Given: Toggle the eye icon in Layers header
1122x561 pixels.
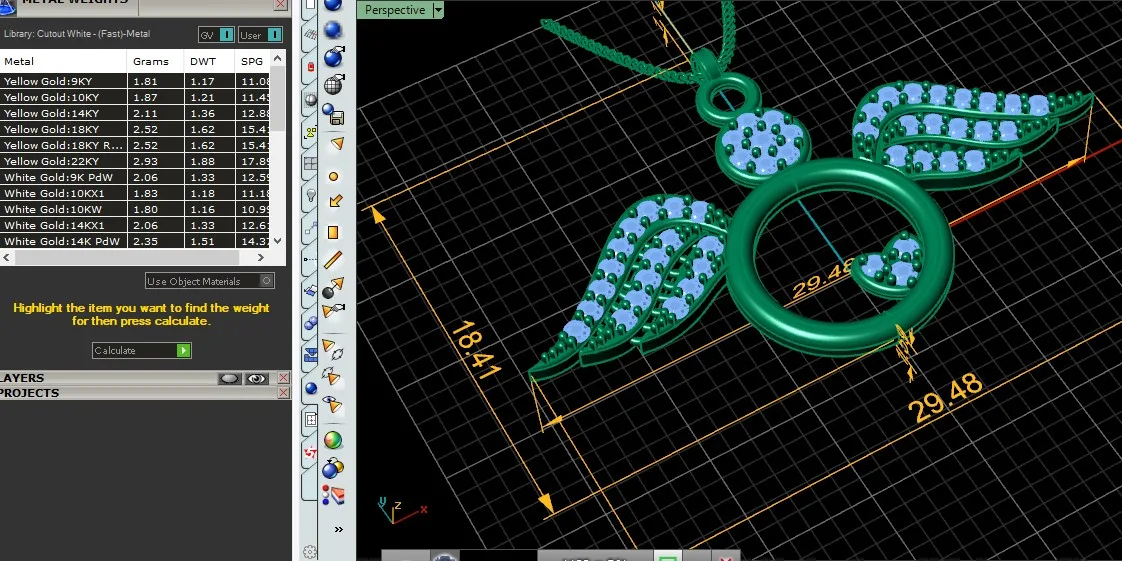Looking at the screenshot, I should coord(256,379).
